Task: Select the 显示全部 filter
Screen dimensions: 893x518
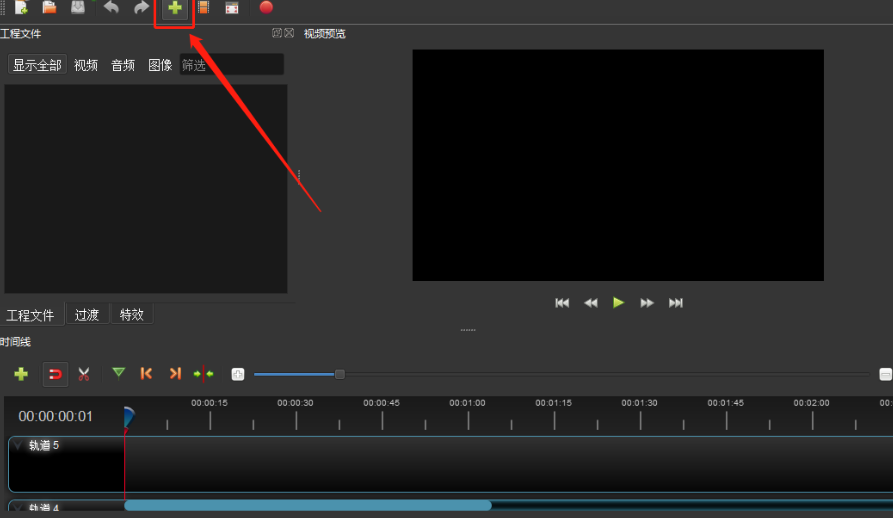Action: 37,65
